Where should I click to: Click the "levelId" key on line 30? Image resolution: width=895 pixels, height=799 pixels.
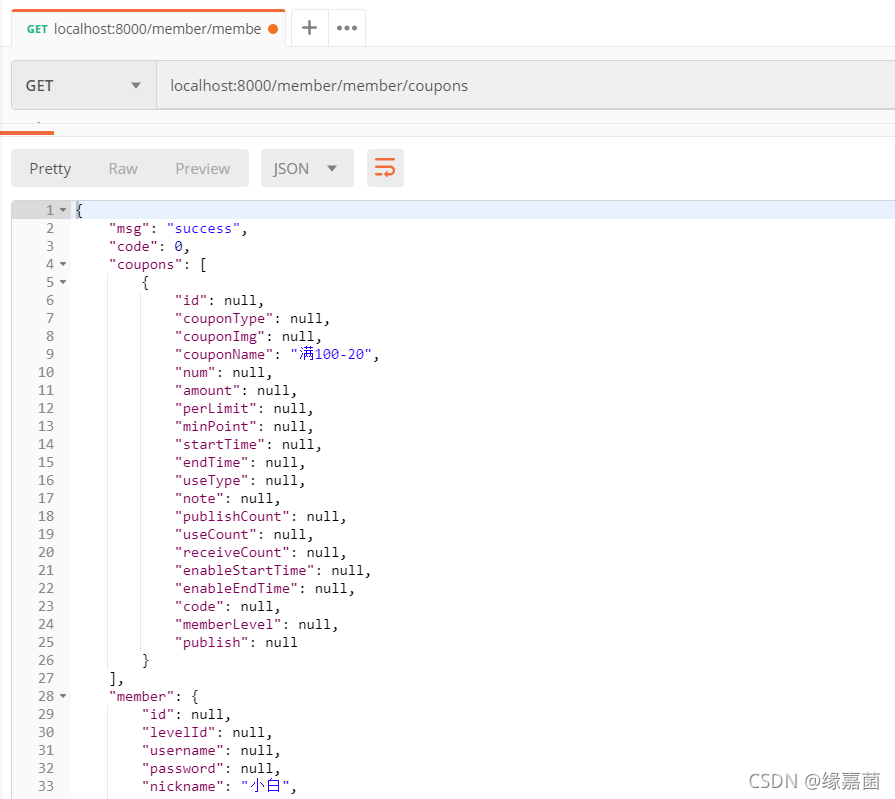coord(179,732)
